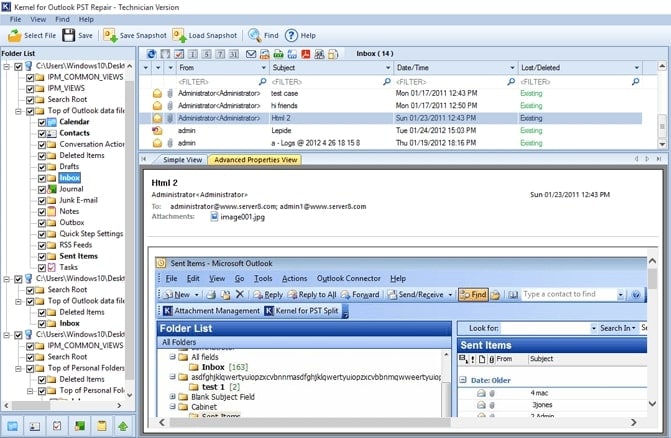671x438 pixels.
Task: Select the Quick Step Settings folder
Action: tap(91, 234)
